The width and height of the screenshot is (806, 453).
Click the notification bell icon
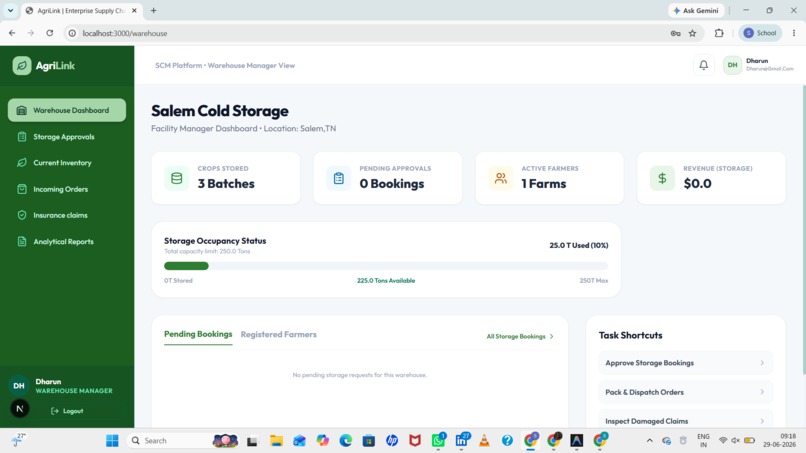(704, 65)
